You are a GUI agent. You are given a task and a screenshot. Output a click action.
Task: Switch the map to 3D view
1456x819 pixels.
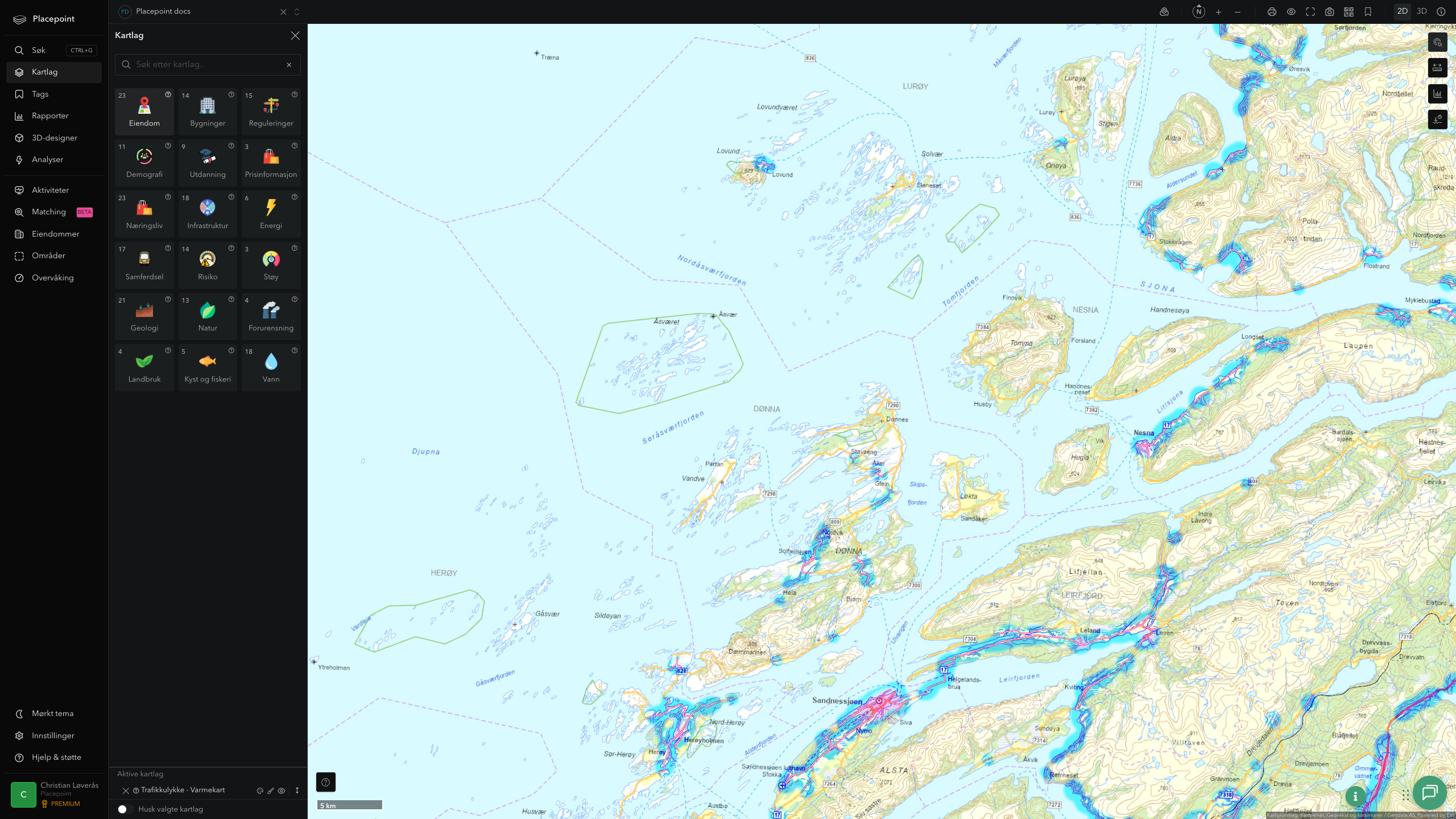[1421, 11]
